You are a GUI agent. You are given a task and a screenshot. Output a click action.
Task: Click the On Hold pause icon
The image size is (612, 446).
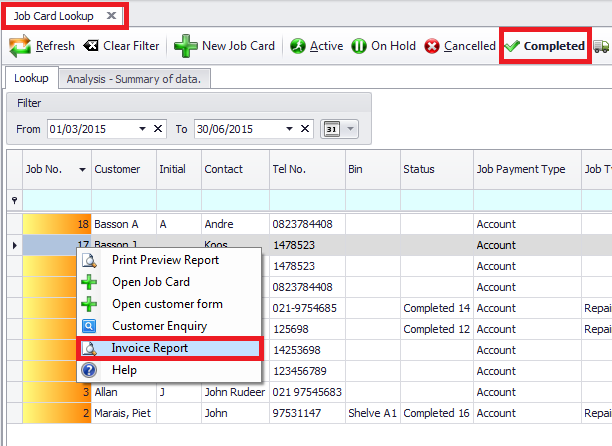pos(359,46)
